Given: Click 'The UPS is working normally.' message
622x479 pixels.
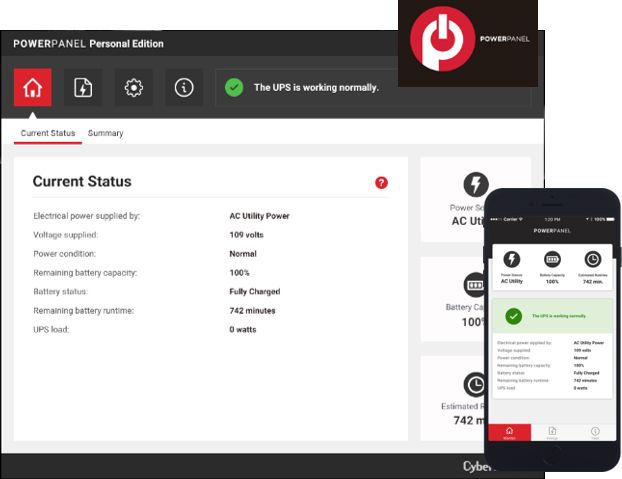Looking at the screenshot, I should tap(316, 88).
